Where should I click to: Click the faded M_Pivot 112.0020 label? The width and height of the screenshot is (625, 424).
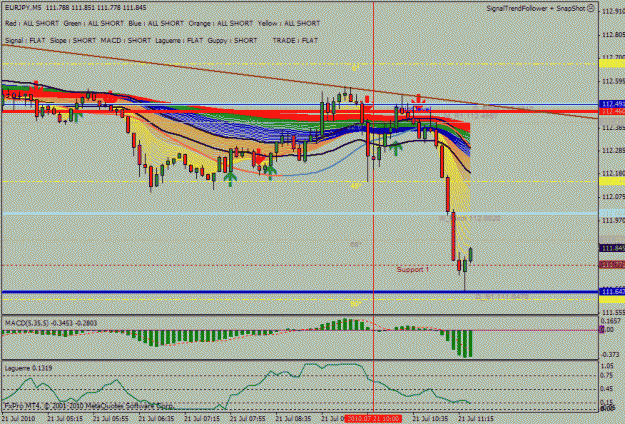tap(469, 218)
